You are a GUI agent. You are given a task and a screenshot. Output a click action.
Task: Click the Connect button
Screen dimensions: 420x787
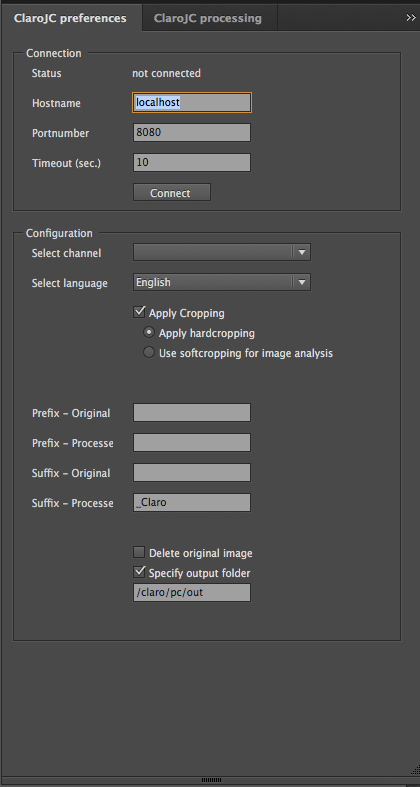172,193
